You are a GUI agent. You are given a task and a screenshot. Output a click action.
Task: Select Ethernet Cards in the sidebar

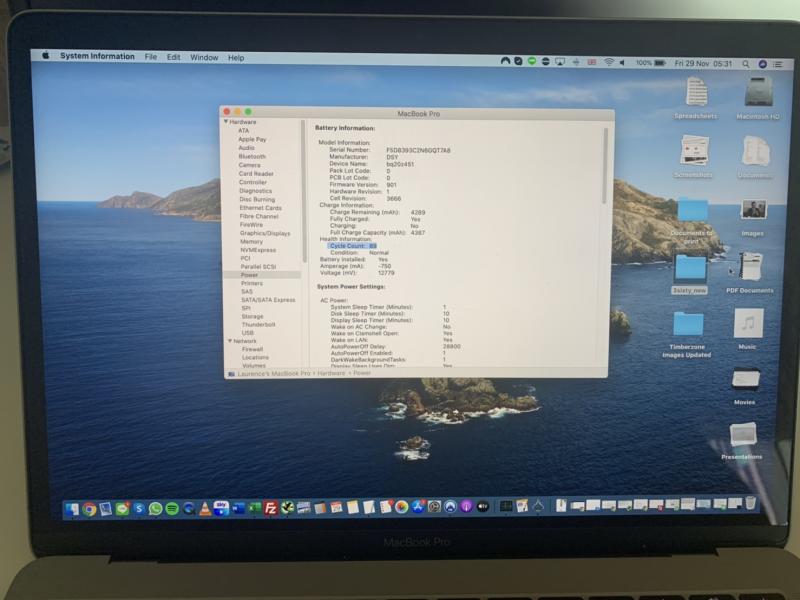coord(260,208)
